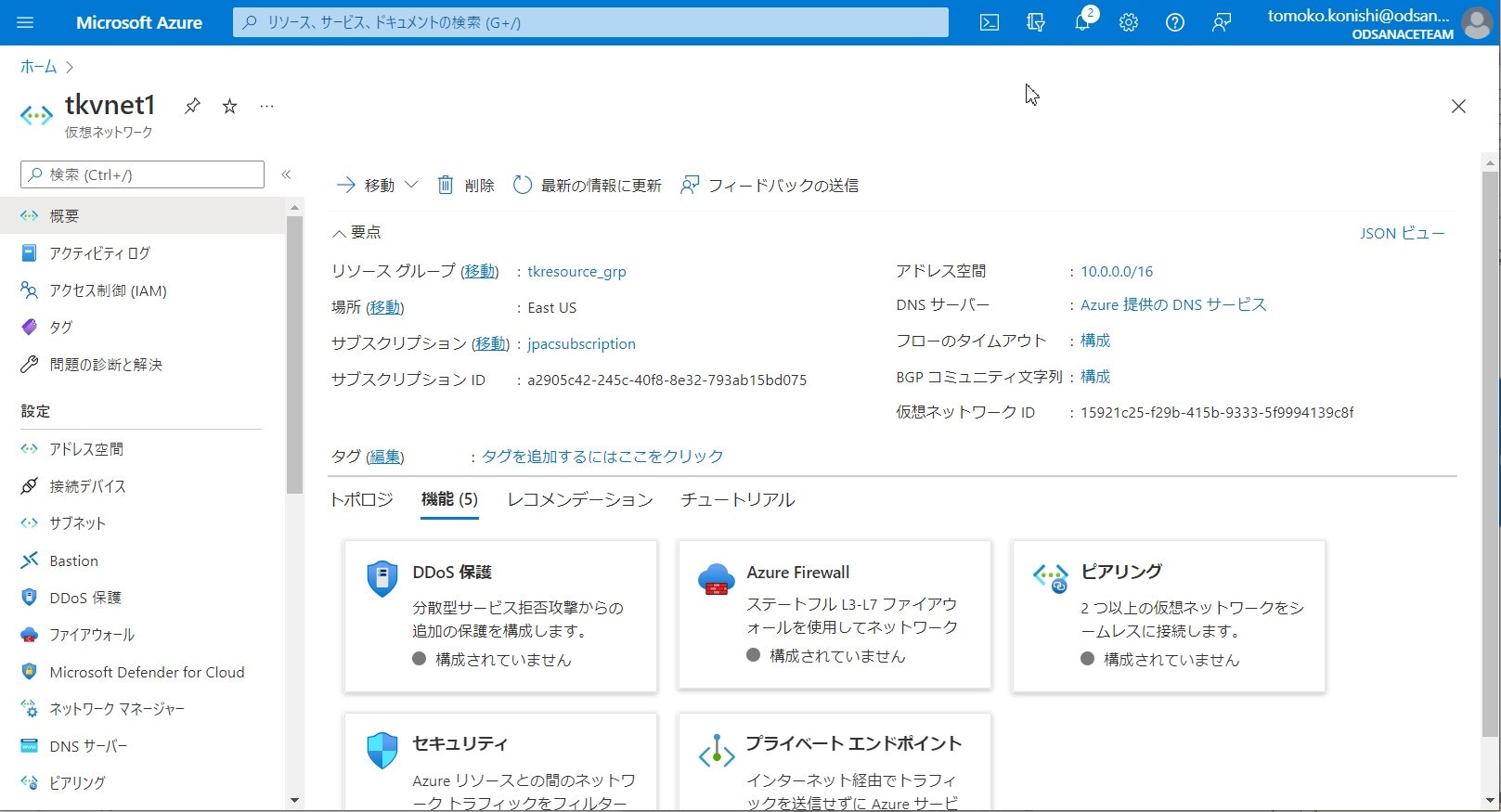Click 移動 link beside リソース グループ
The height and width of the screenshot is (812, 1501).
click(x=480, y=271)
